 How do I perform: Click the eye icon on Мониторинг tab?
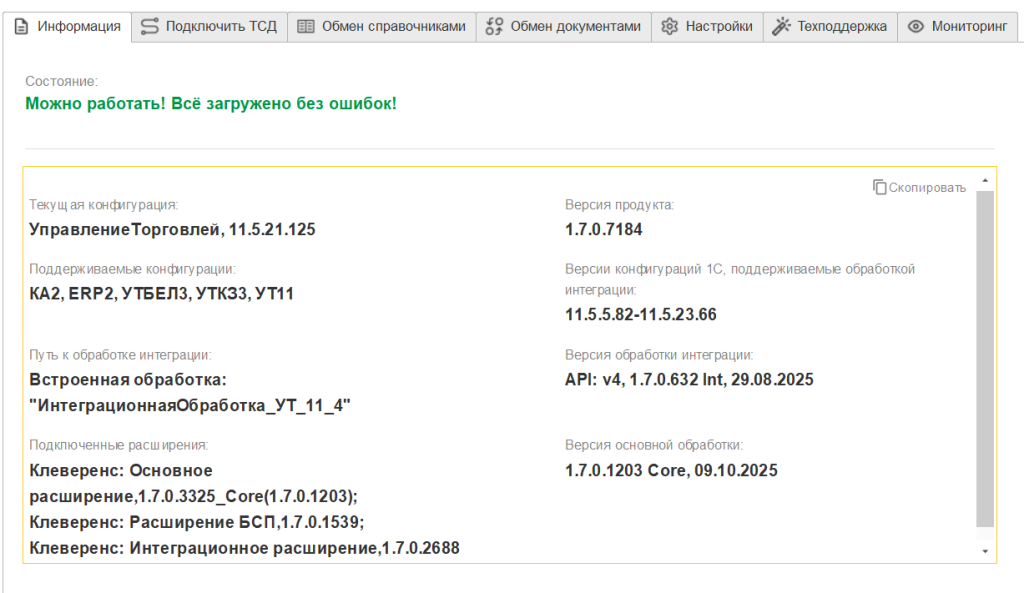tap(915, 27)
